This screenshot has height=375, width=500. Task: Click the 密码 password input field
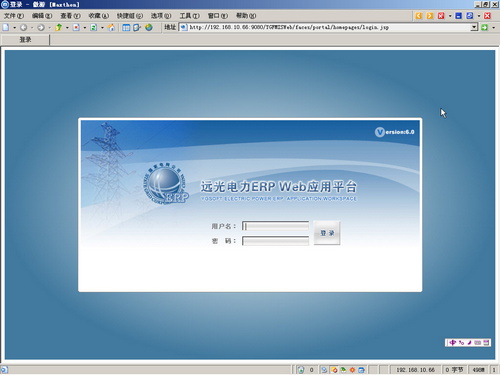275,241
